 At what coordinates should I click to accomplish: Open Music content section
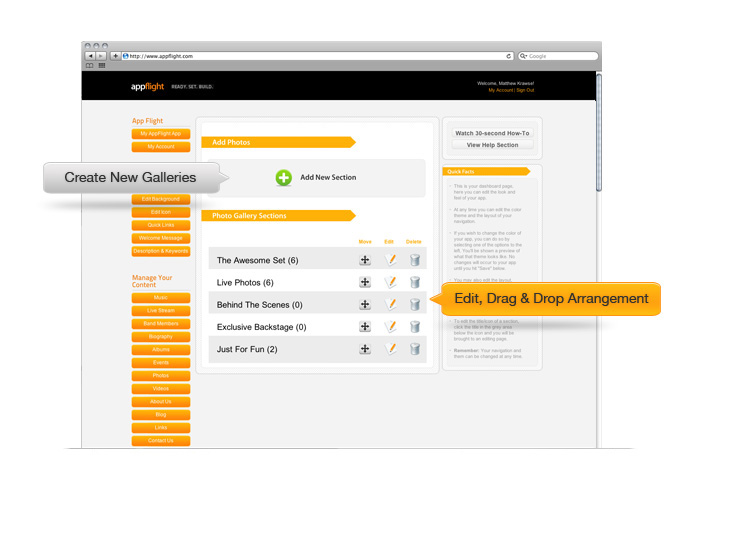pos(161,297)
